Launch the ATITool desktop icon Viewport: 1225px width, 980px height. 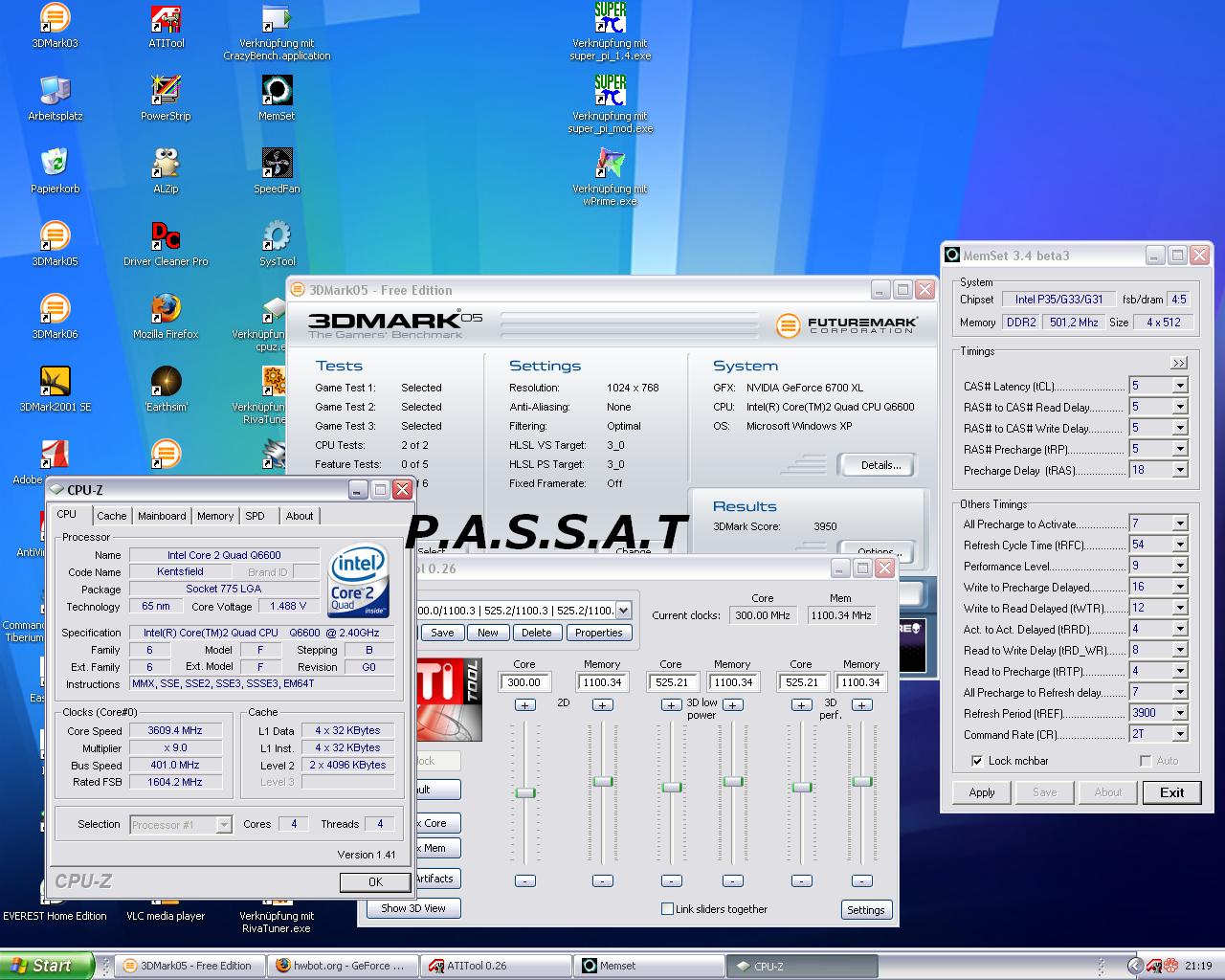(x=166, y=25)
